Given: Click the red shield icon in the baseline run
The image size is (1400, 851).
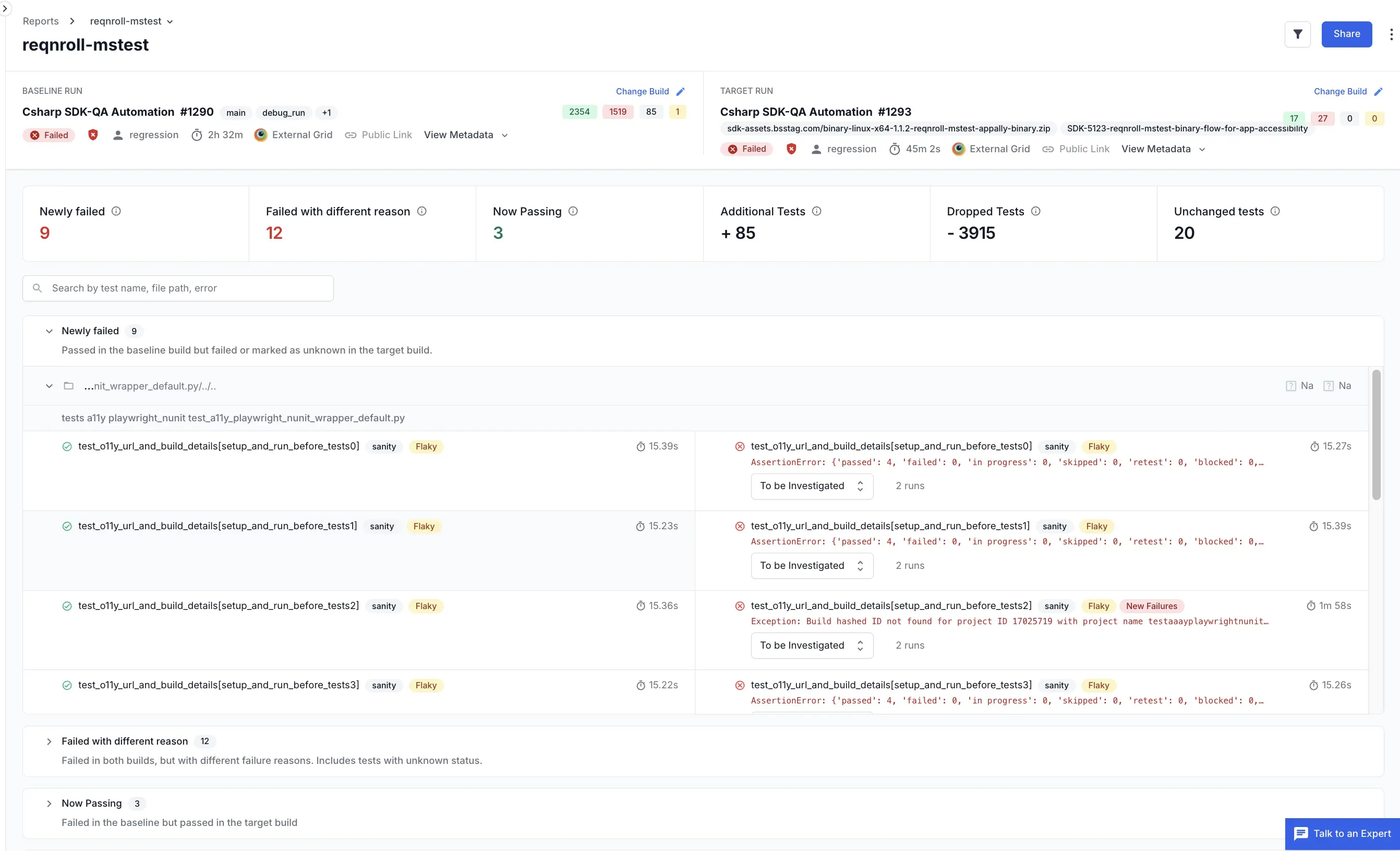Looking at the screenshot, I should click(93, 135).
